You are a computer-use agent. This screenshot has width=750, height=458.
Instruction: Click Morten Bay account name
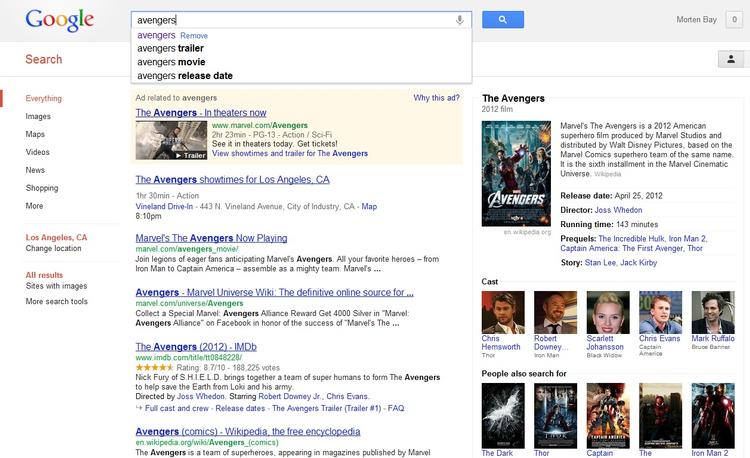[x=696, y=20]
